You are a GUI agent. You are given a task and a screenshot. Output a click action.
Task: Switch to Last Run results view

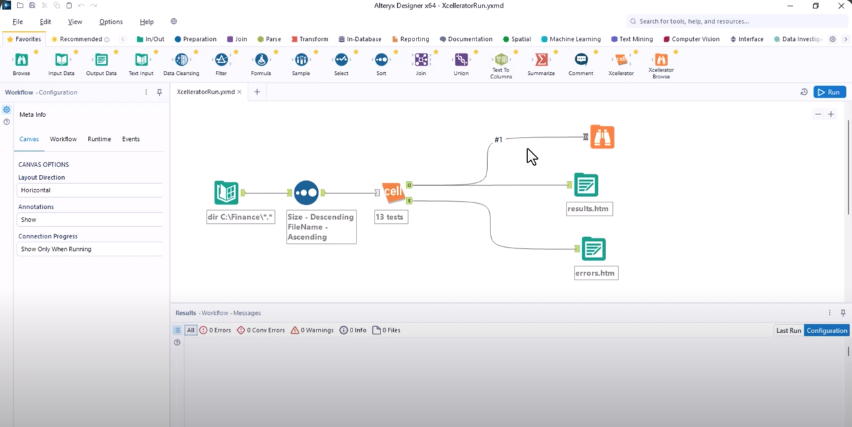[788, 330]
